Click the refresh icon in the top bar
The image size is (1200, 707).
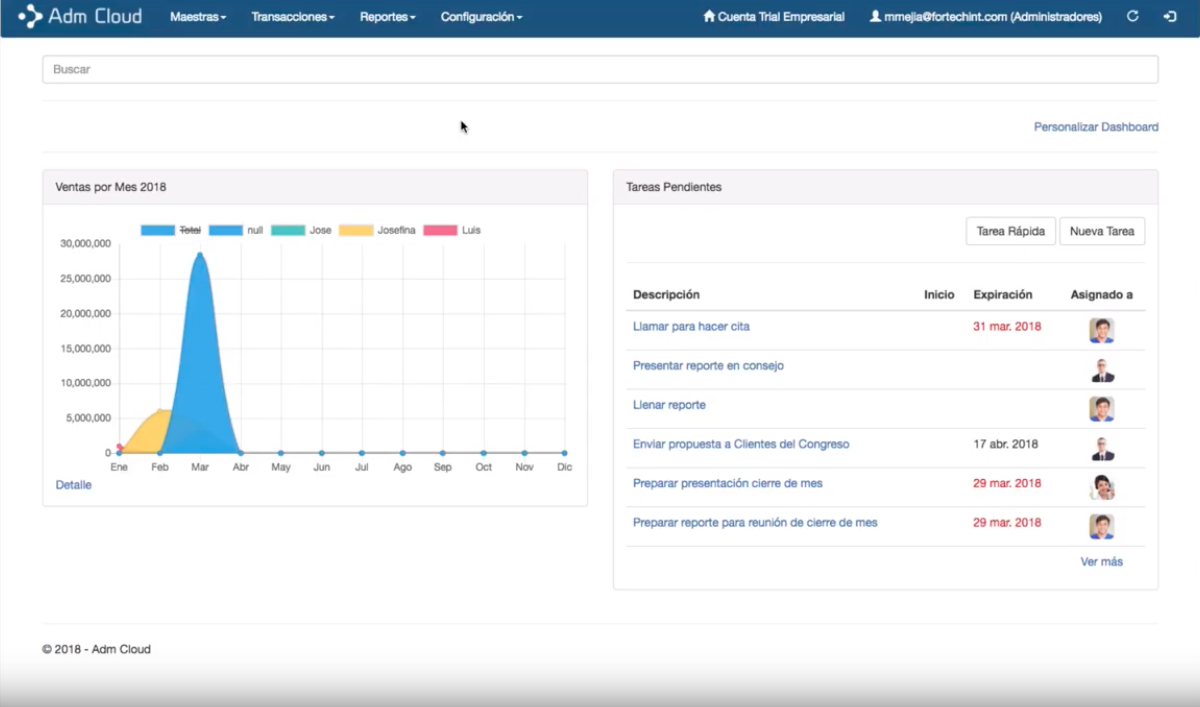tap(1133, 16)
